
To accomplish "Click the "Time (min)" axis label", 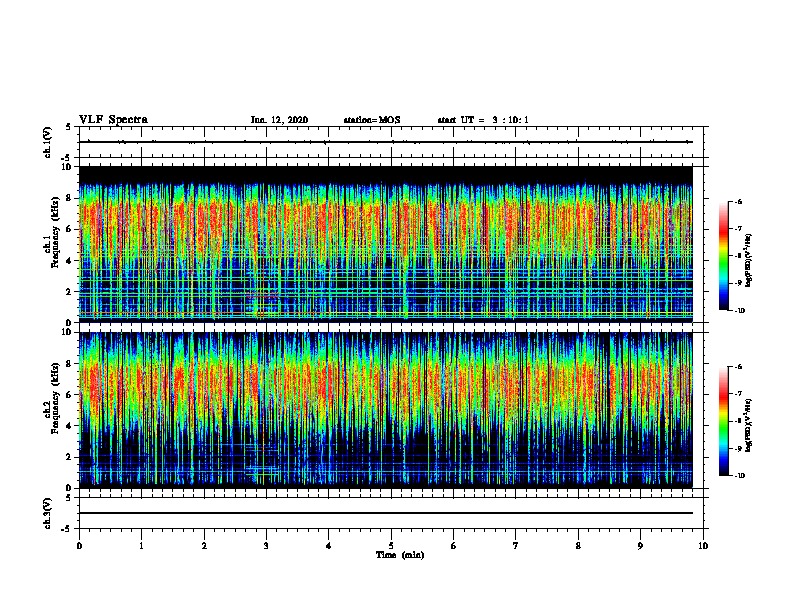I will [400, 555].
